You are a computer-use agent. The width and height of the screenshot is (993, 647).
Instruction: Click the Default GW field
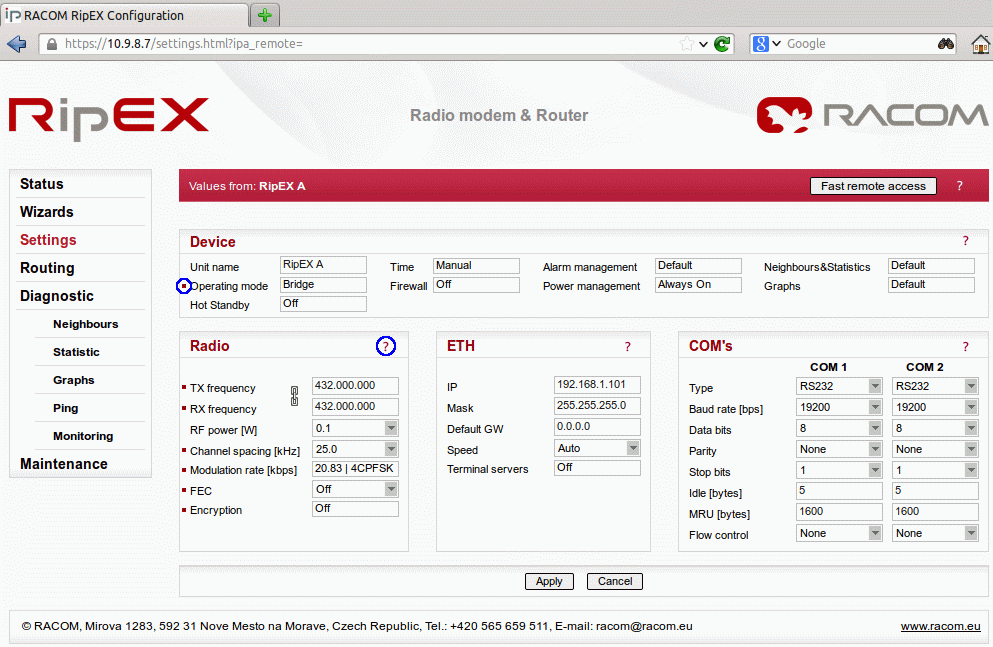pyautogui.click(x=597, y=427)
